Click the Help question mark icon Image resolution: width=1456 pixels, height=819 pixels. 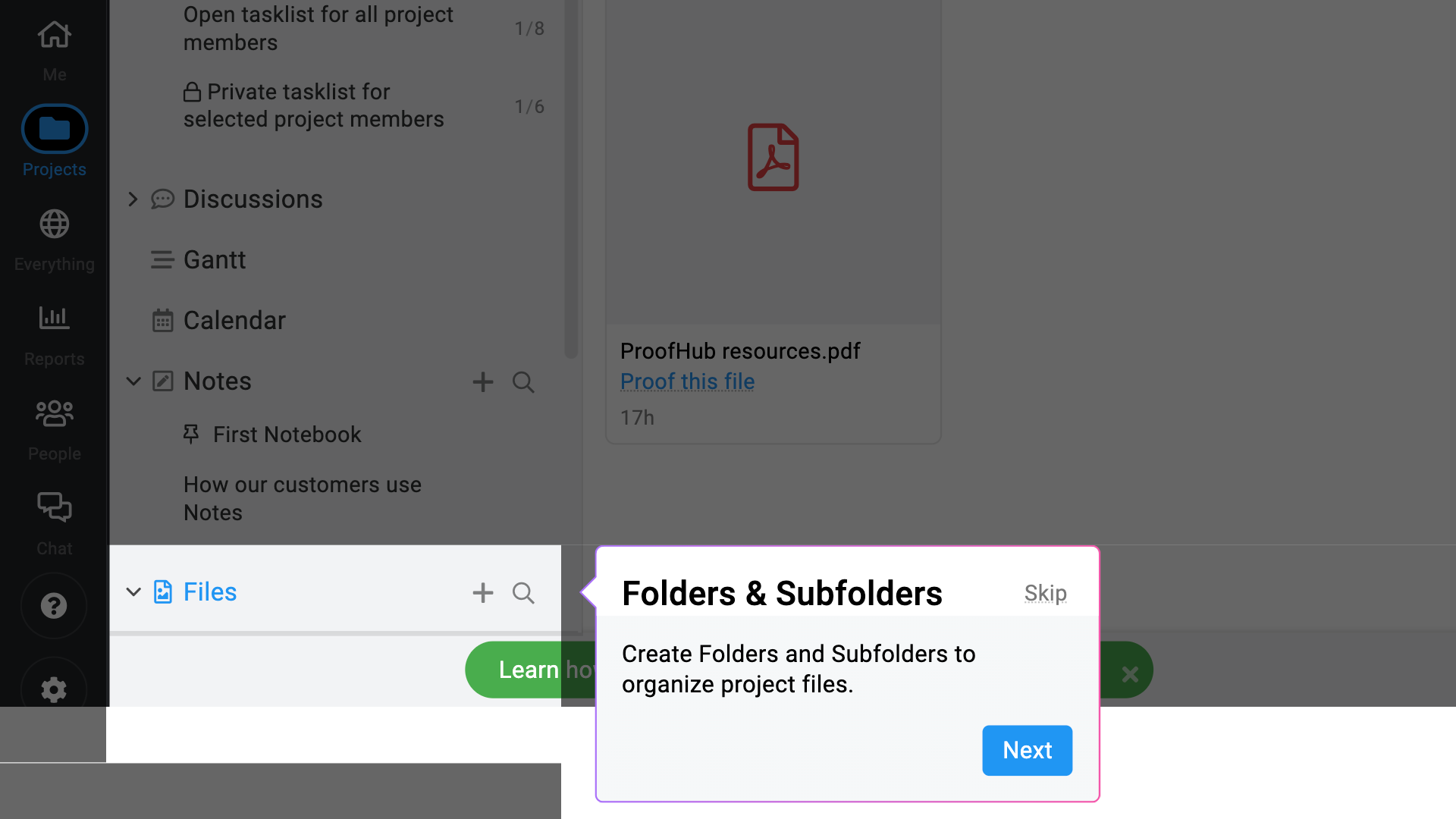(x=54, y=605)
